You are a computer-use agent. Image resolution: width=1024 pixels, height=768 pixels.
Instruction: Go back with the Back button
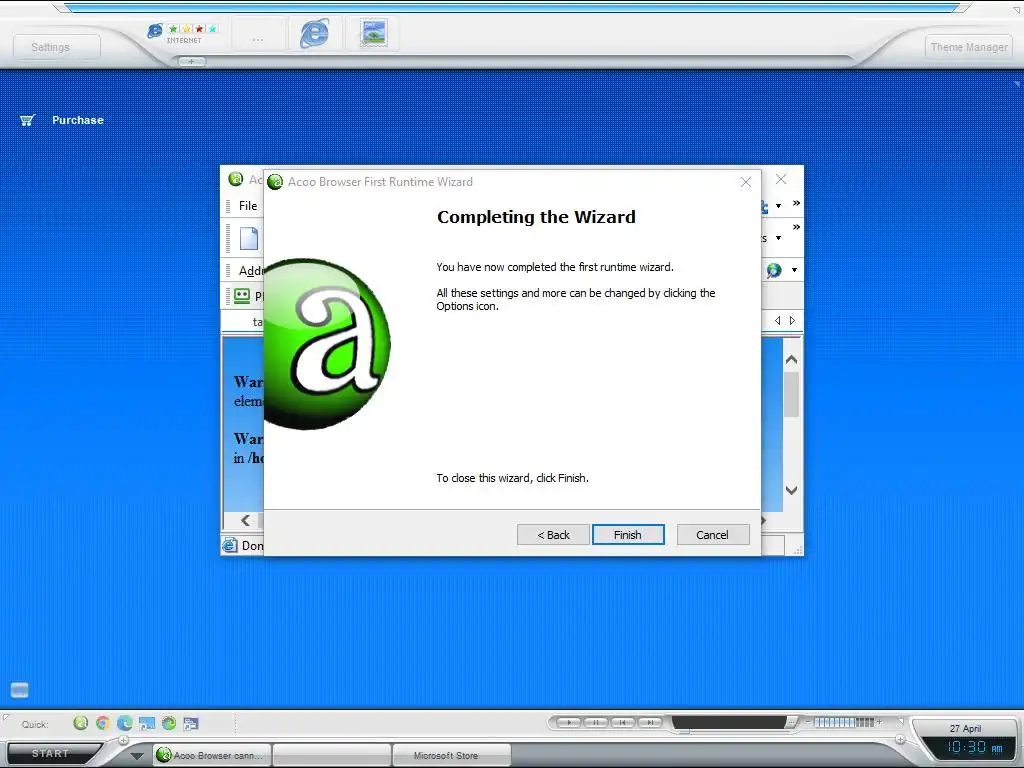pyautogui.click(x=553, y=534)
